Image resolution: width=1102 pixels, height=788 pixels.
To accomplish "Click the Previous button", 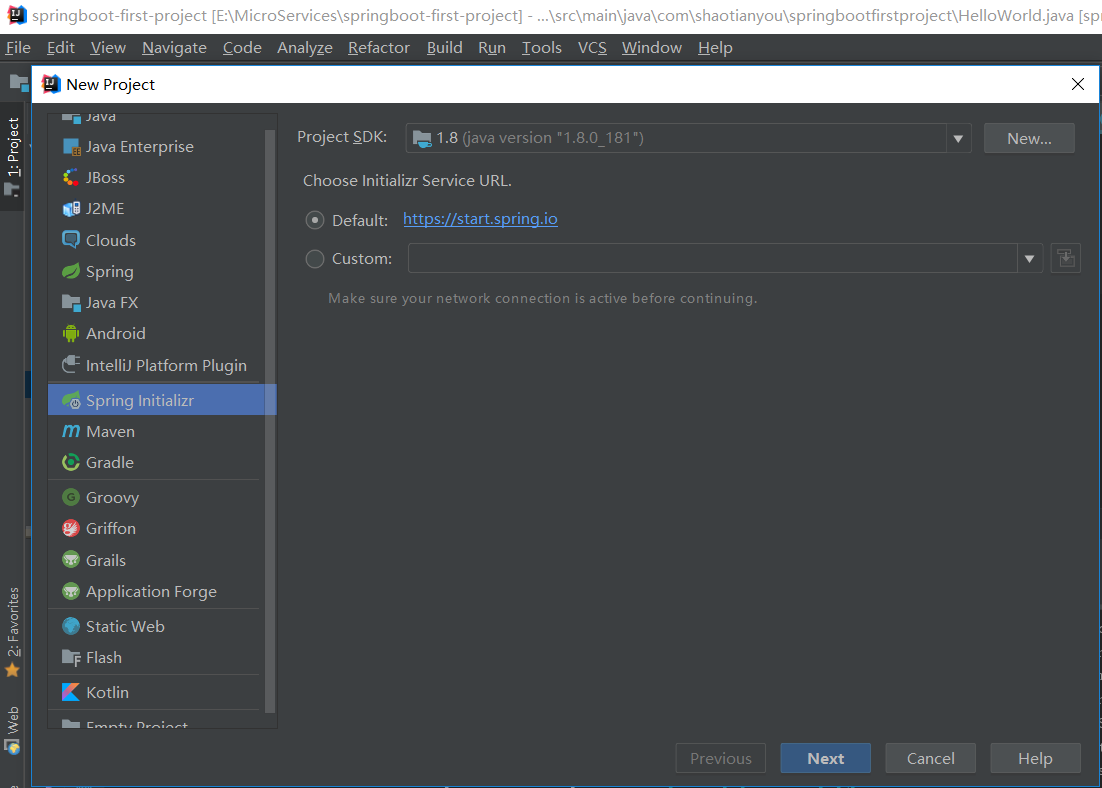I will click(720, 758).
